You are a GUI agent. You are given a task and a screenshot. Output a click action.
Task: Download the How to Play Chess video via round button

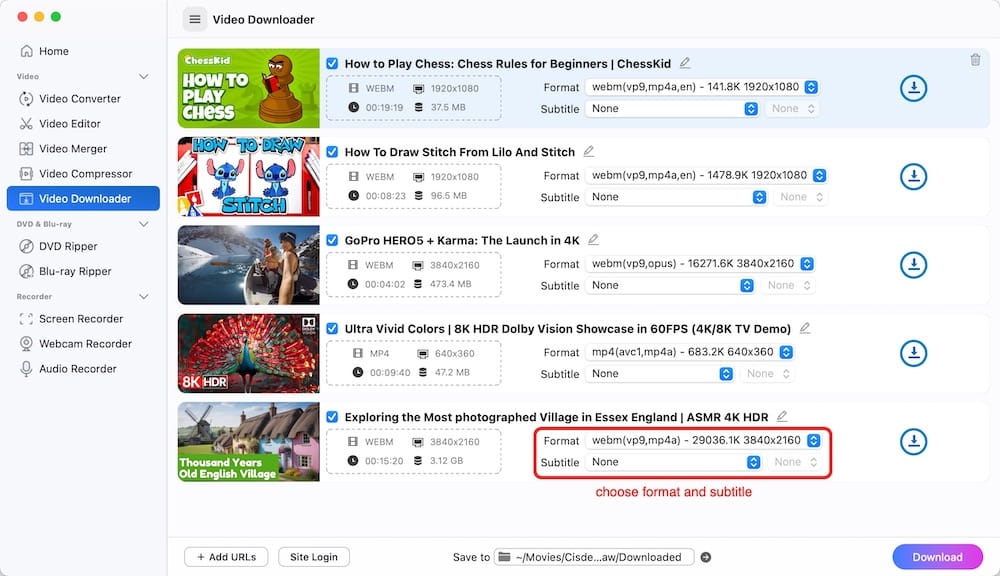(913, 88)
